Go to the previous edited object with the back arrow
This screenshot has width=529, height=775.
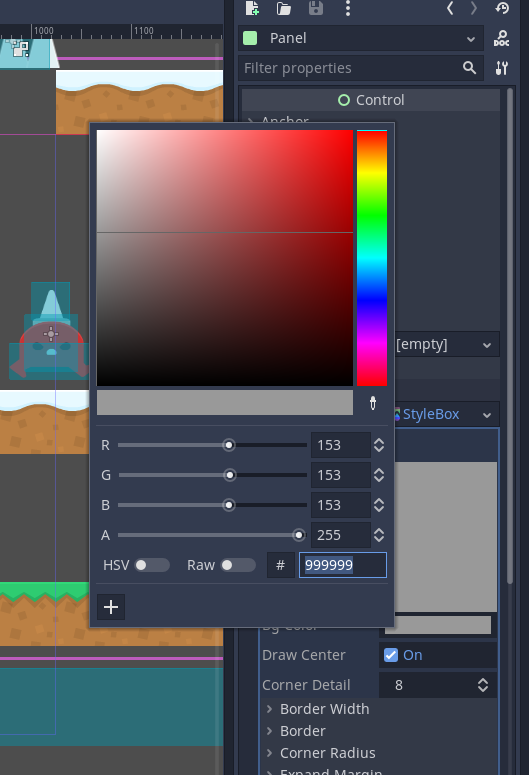[x=450, y=8]
